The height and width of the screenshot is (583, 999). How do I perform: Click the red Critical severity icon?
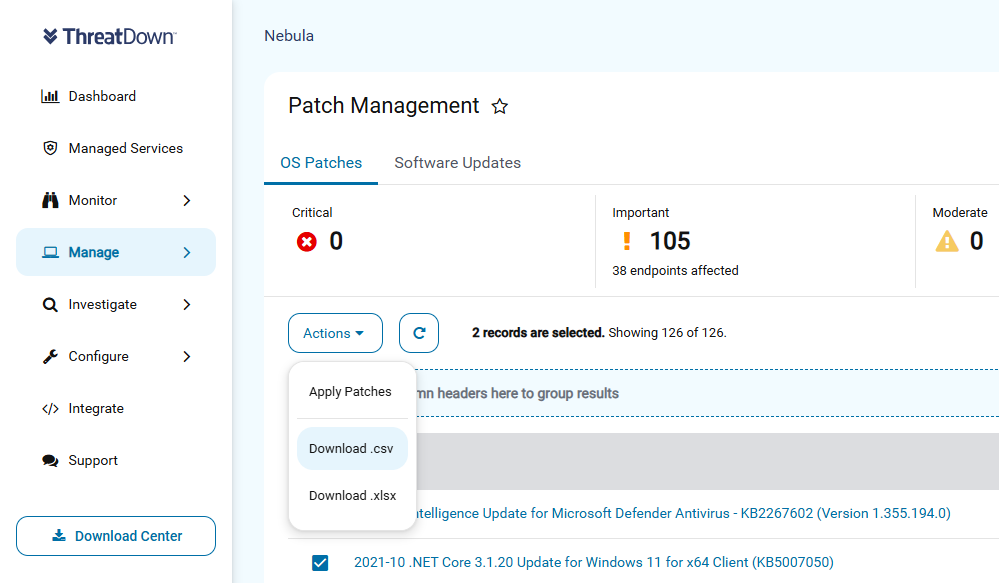tap(306, 241)
